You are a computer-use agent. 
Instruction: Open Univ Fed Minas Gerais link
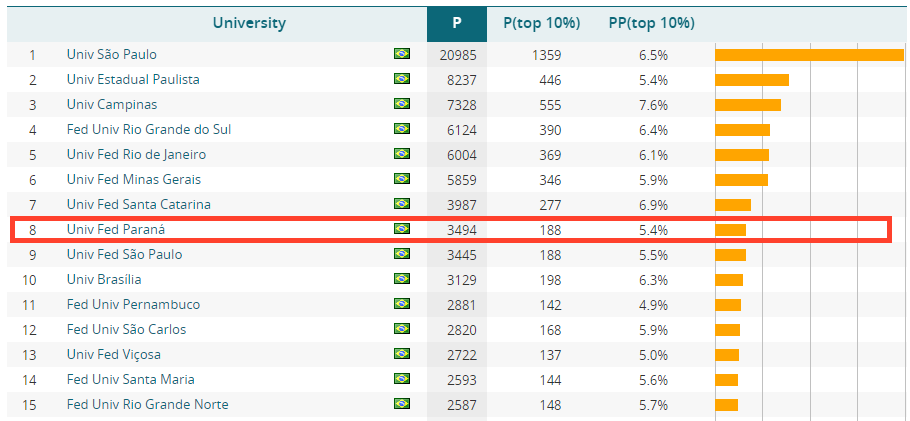133,179
